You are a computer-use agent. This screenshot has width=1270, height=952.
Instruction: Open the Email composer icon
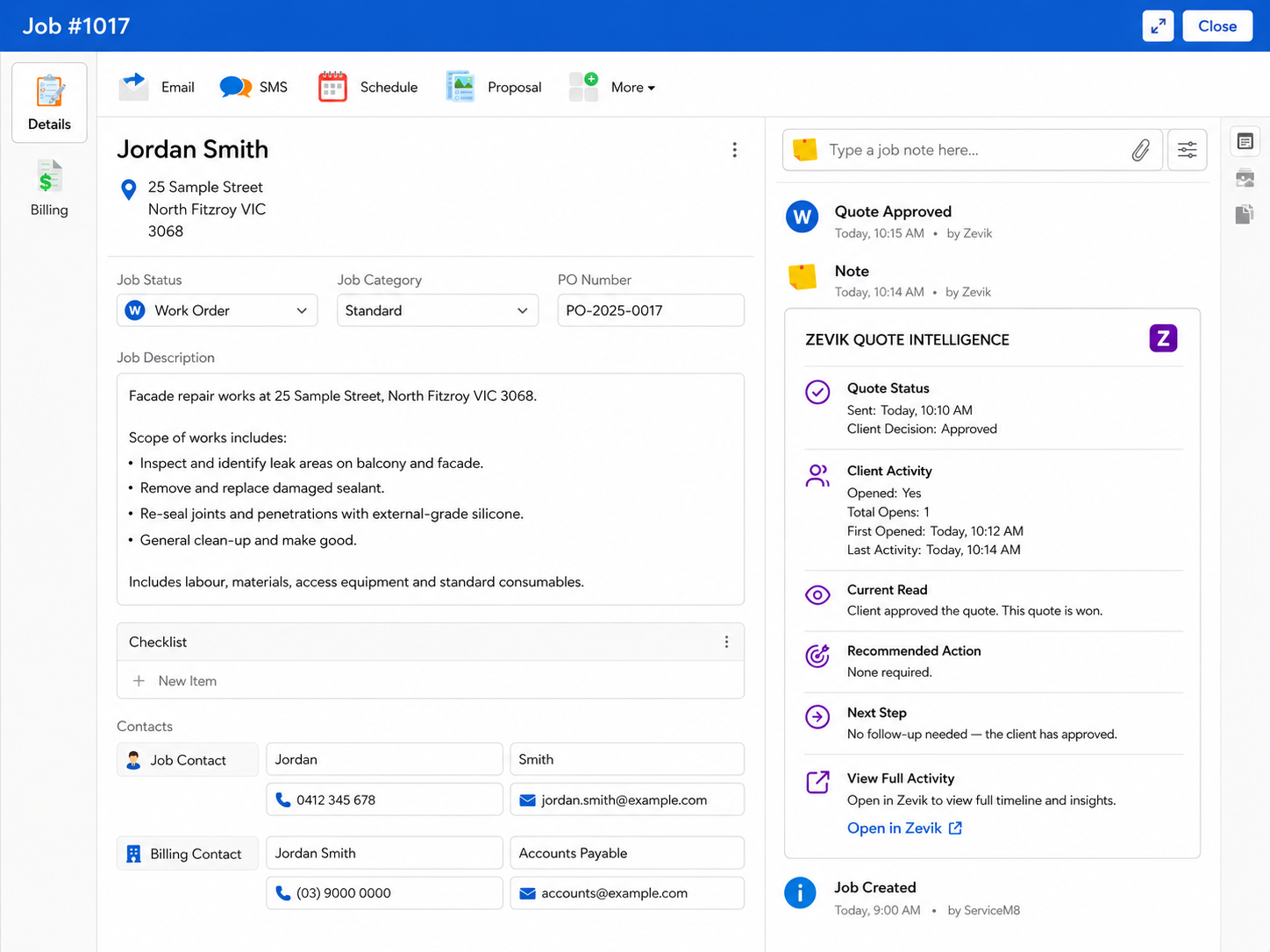coord(134,87)
